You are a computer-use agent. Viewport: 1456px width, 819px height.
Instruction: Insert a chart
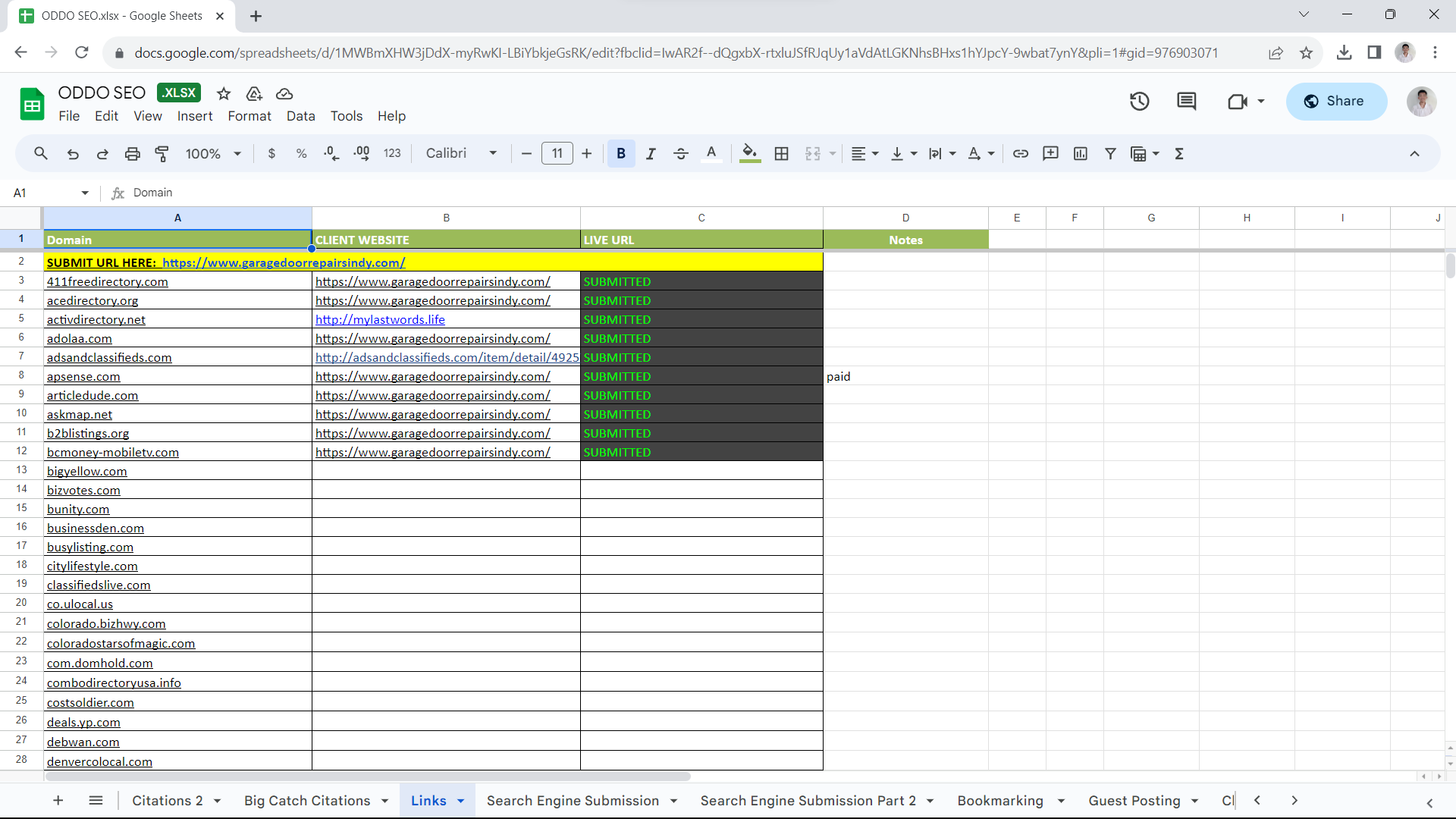click(x=1081, y=154)
